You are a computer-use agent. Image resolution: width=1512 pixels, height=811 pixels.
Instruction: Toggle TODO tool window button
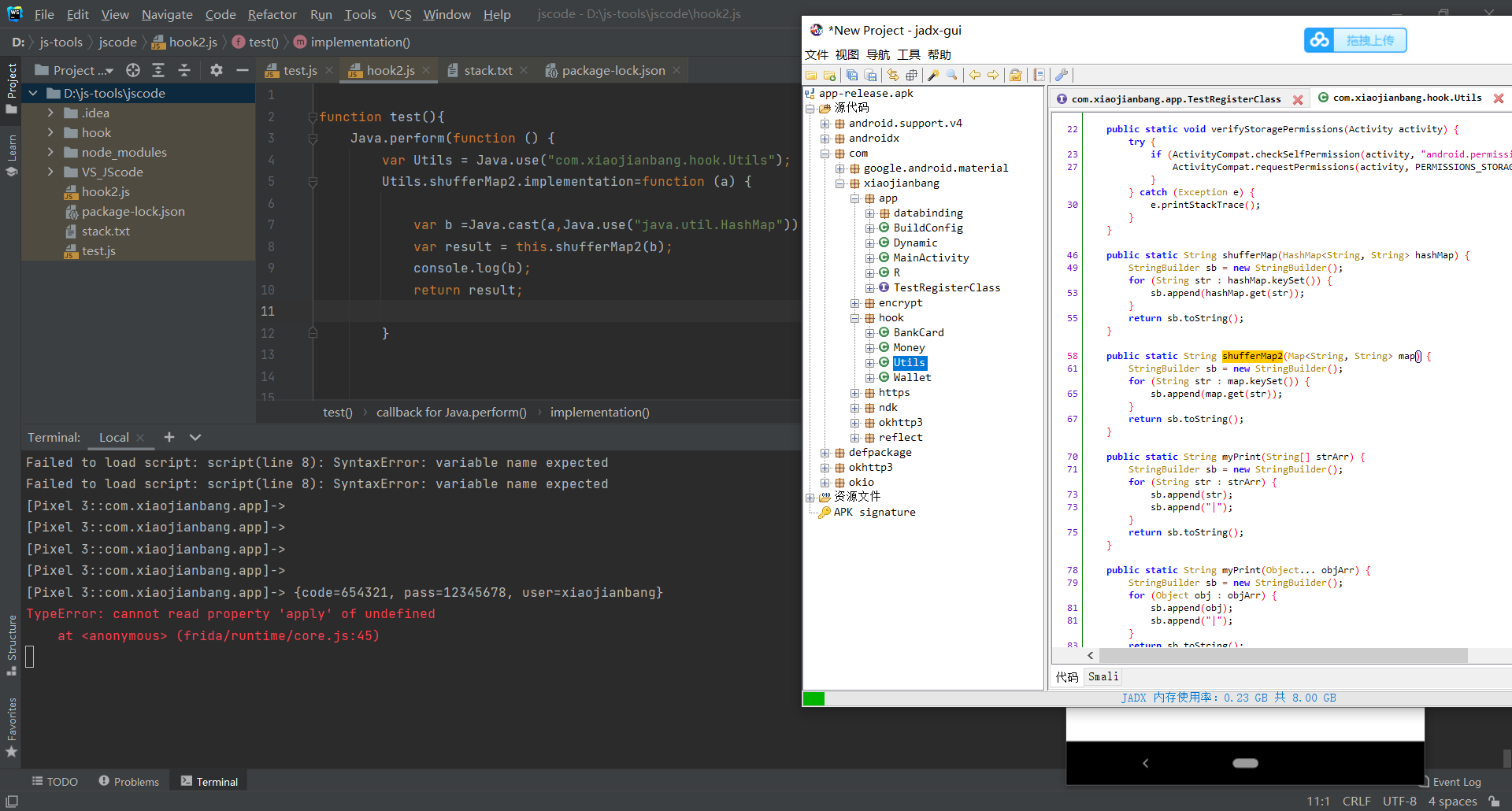(55, 781)
